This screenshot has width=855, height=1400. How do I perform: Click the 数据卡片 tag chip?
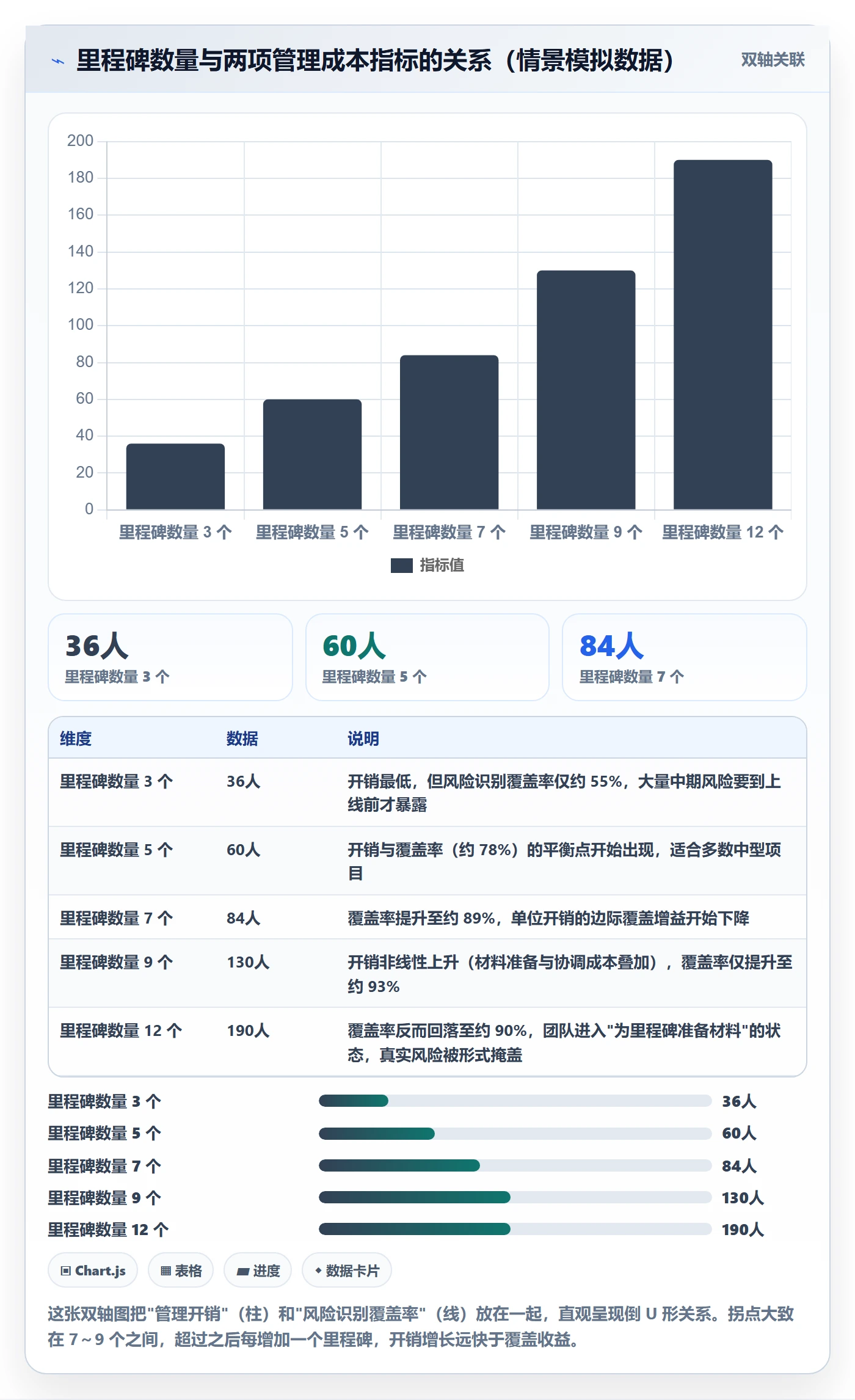click(347, 1271)
